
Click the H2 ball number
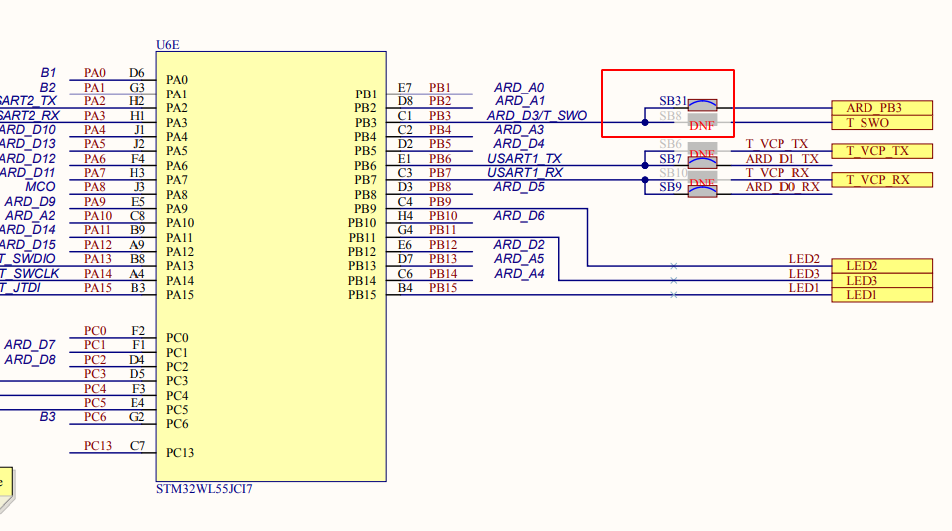click(x=137, y=101)
